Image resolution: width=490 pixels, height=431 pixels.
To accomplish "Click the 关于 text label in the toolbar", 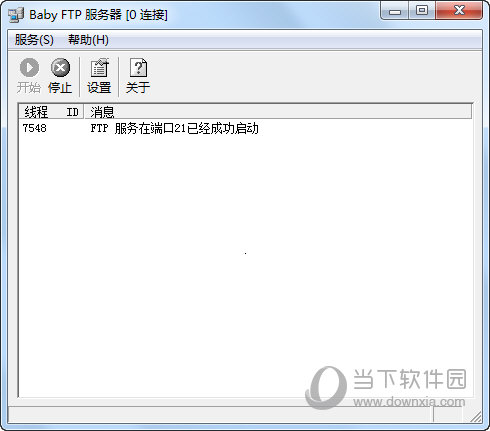I will click(138, 88).
